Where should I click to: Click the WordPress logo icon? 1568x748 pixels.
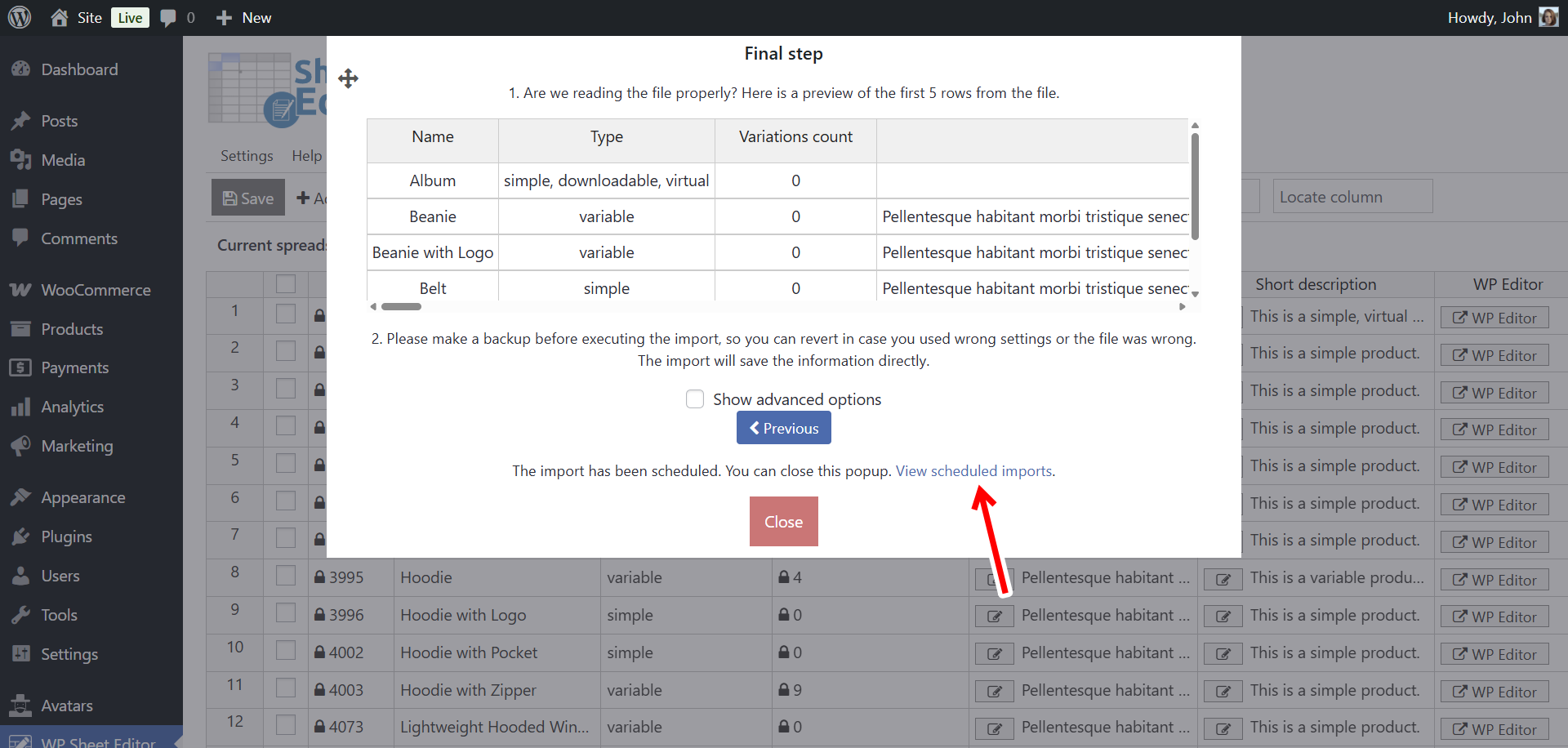coord(20,17)
